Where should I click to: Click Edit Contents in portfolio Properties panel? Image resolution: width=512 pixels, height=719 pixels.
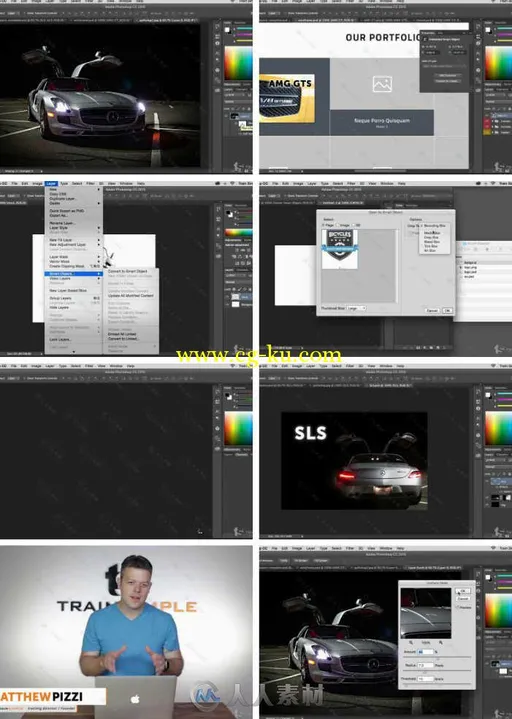tap(447, 76)
